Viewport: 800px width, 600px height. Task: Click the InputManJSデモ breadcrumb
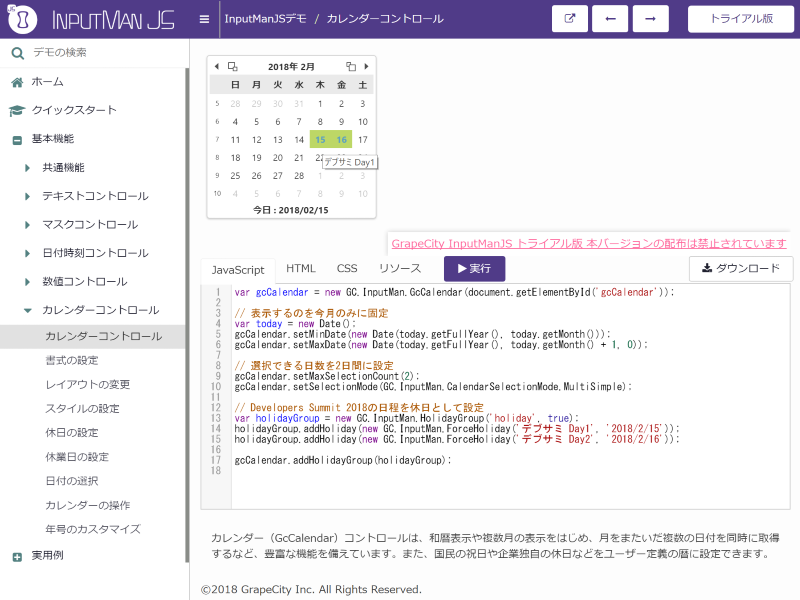pos(265,19)
